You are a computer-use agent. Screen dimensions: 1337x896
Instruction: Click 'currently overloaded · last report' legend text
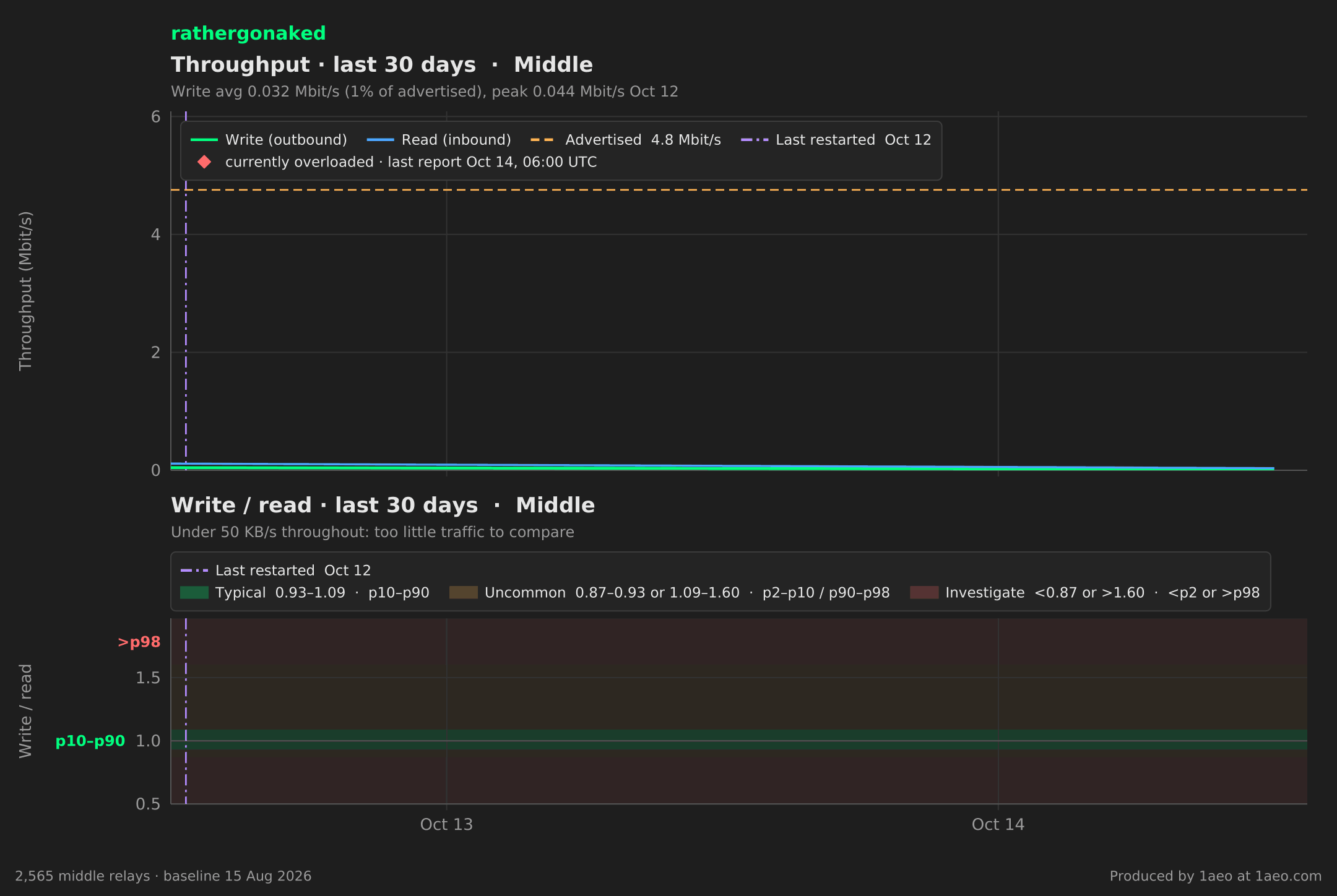coord(411,162)
